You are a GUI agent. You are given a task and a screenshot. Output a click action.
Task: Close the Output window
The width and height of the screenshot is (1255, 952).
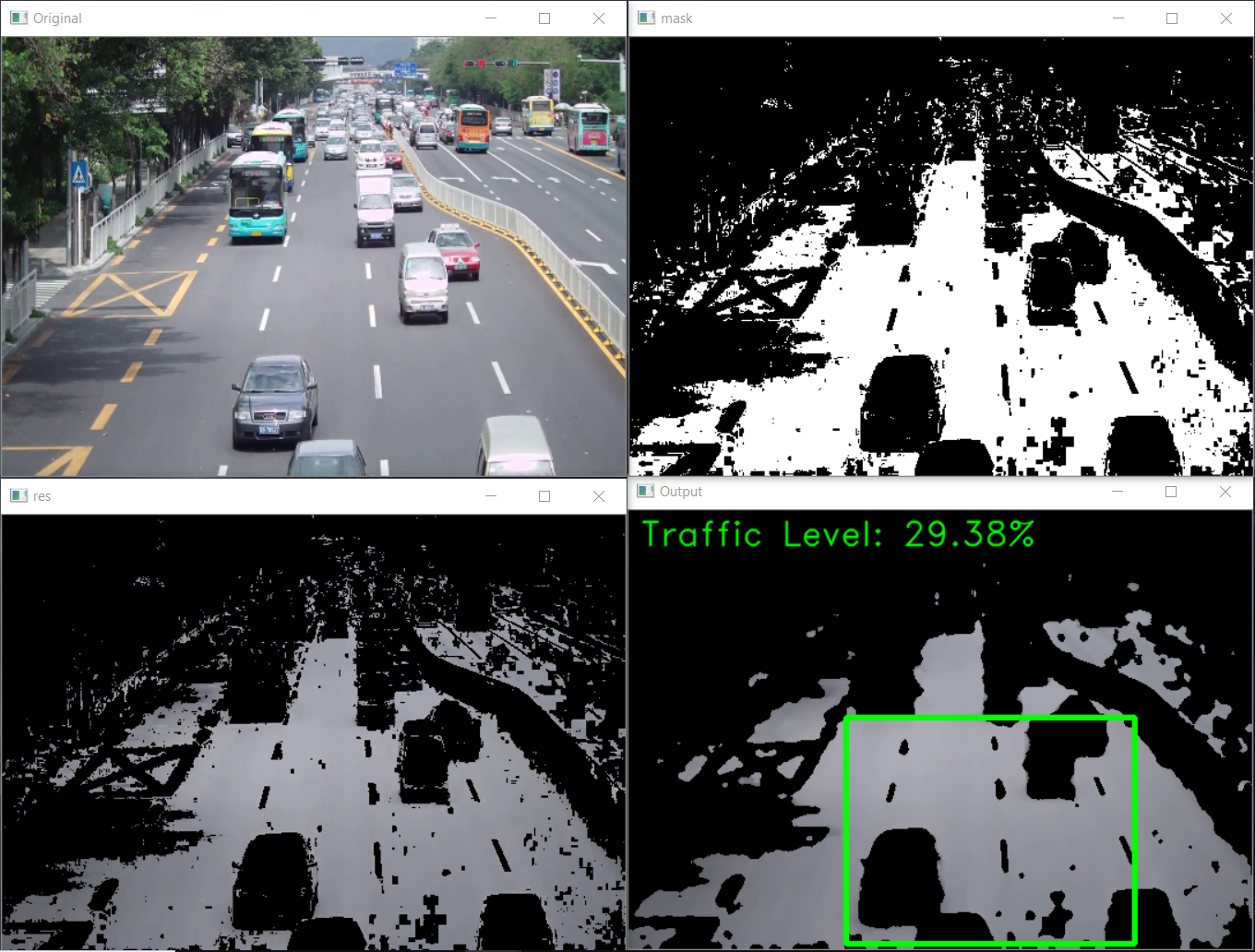tap(1225, 492)
